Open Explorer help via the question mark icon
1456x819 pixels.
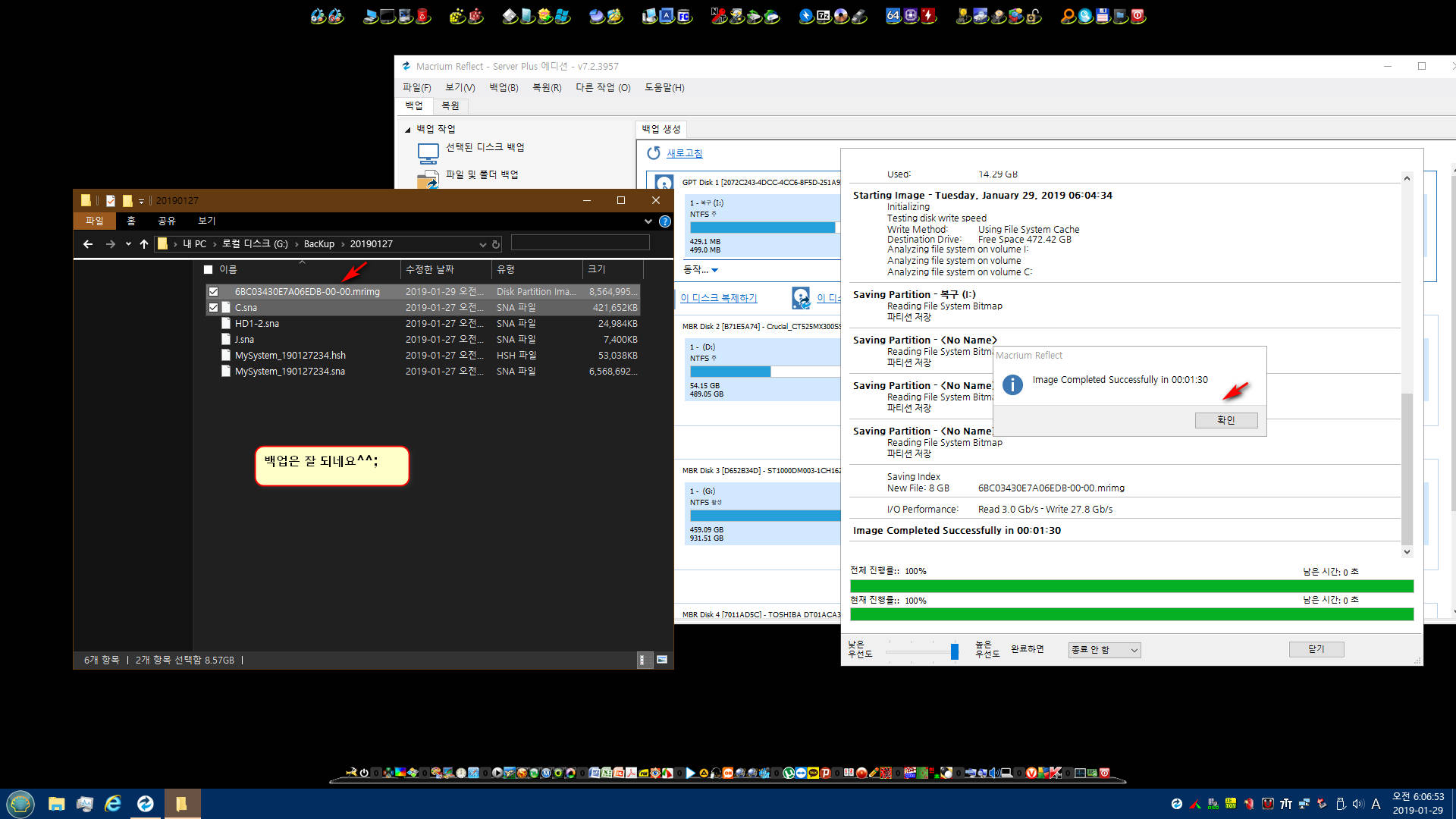click(x=665, y=221)
